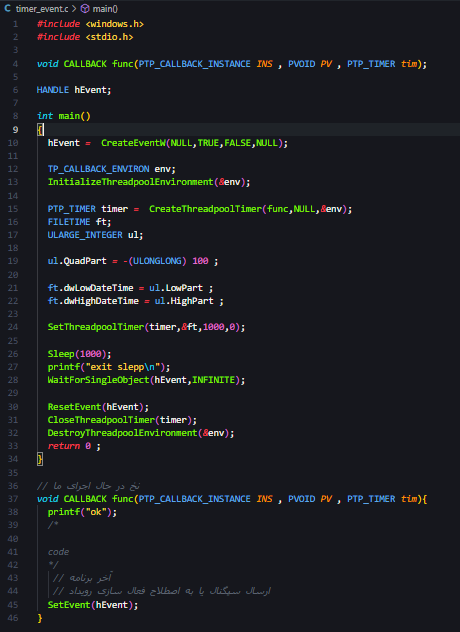Click "ULARGE_INTEGER ul;" declaration

point(96,235)
